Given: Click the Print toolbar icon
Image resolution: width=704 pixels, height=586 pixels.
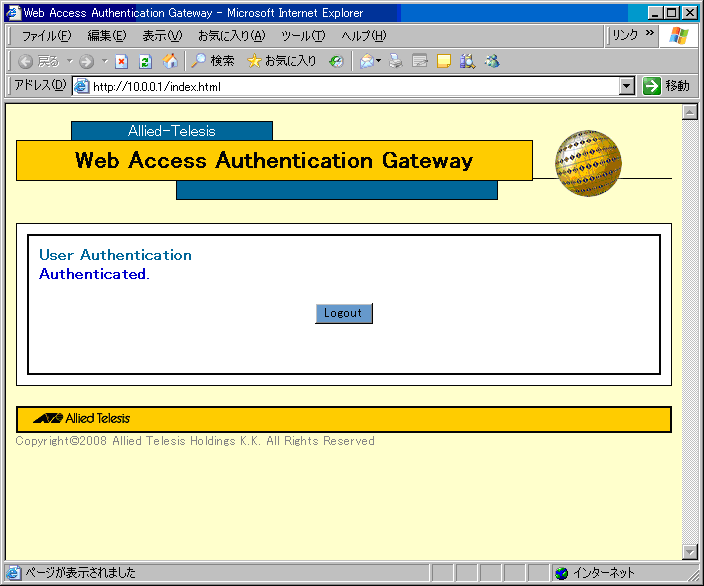Looking at the screenshot, I should pyautogui.click(x=396, y=61).
